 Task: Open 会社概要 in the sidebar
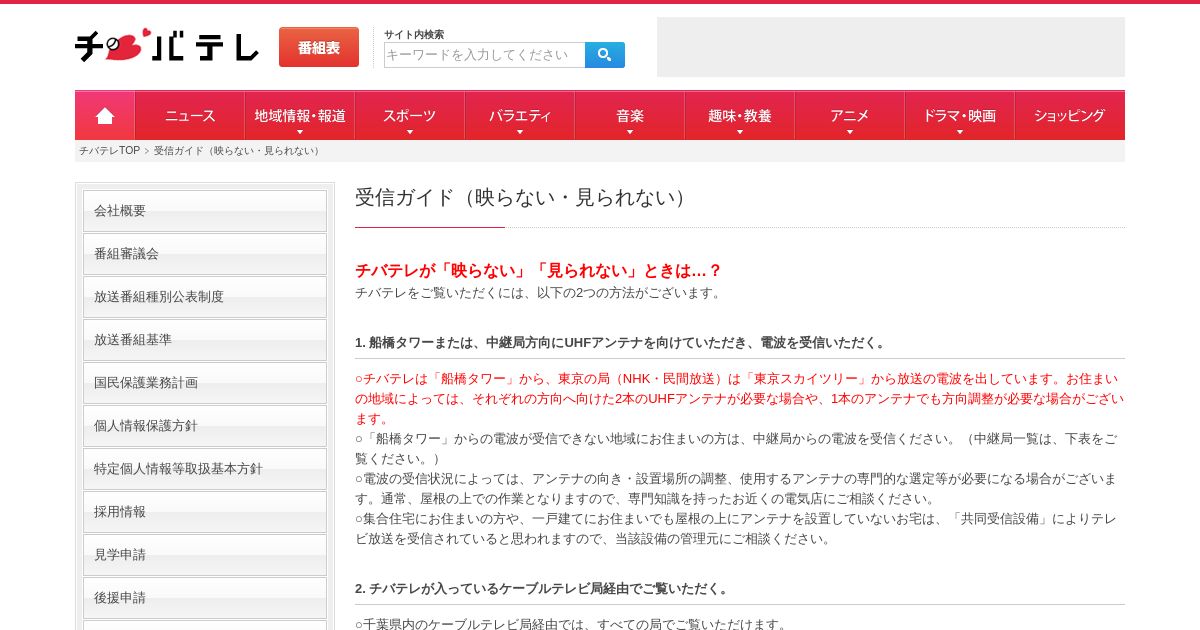[x=205, y=211]
